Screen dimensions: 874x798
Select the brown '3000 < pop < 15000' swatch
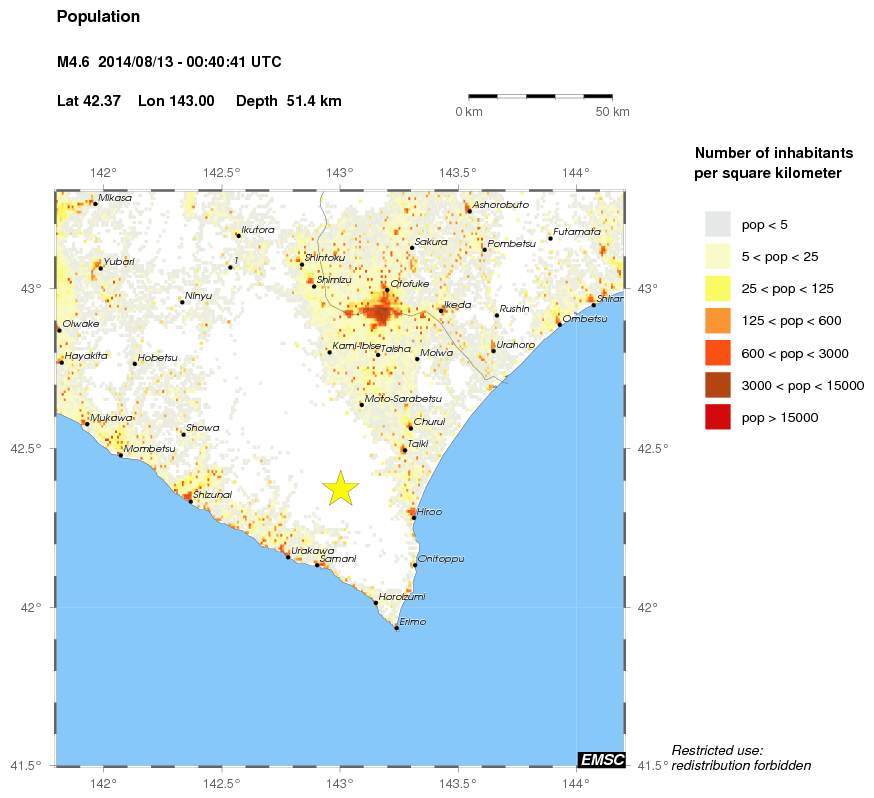717,385
